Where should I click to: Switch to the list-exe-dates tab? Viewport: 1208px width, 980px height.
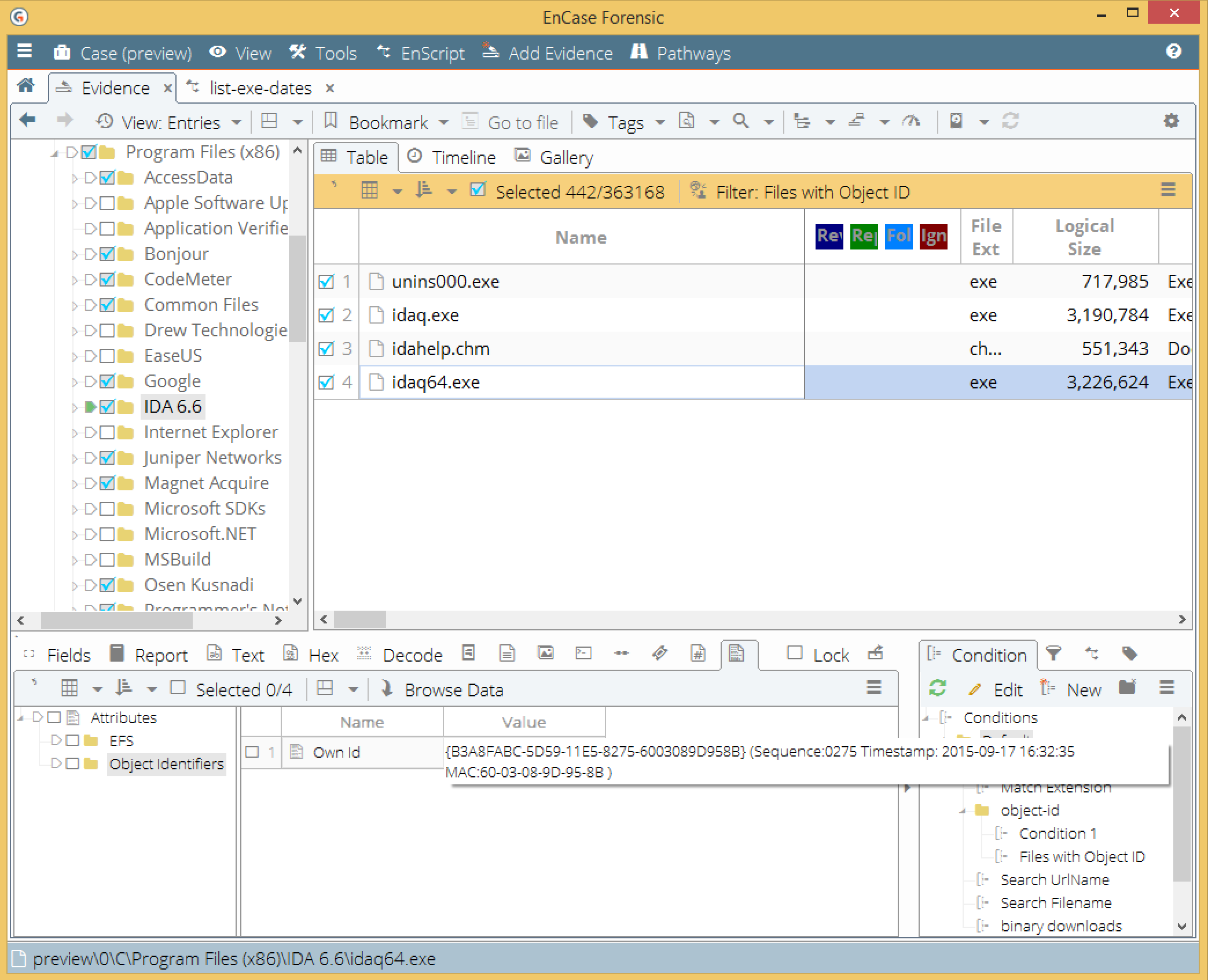[x=260, y=88]
